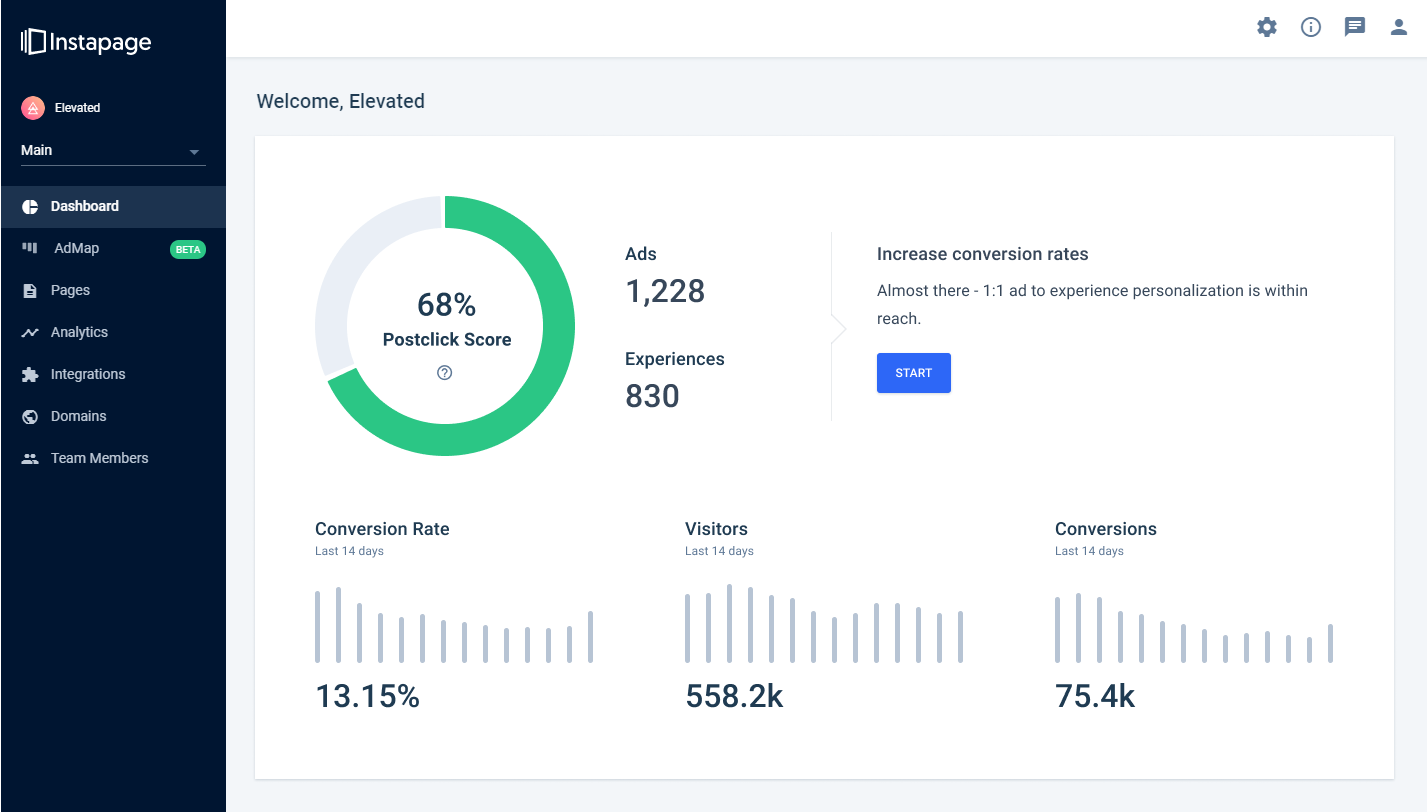The width and height of the screenshot is (1427, 812).
Task: Go to the Domains section
Action: tap(77, 416)
